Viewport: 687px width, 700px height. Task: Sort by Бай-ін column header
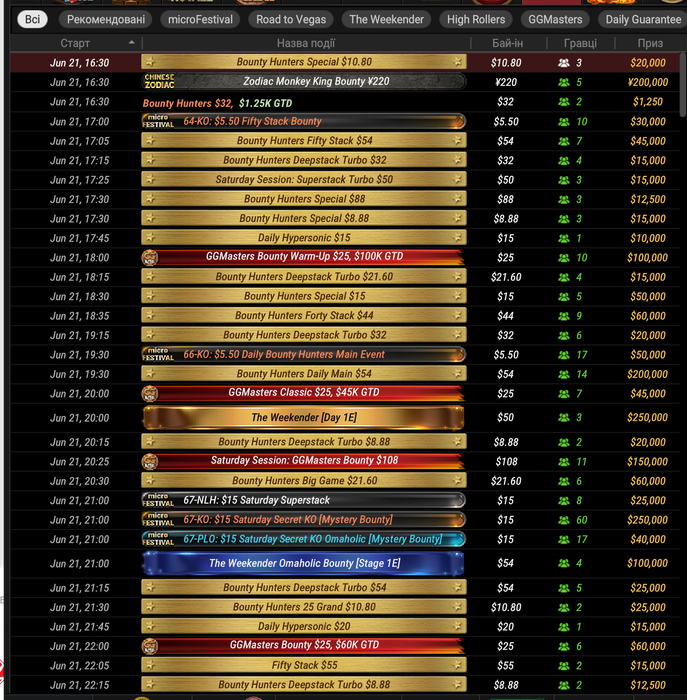click(x=508, y=43)
